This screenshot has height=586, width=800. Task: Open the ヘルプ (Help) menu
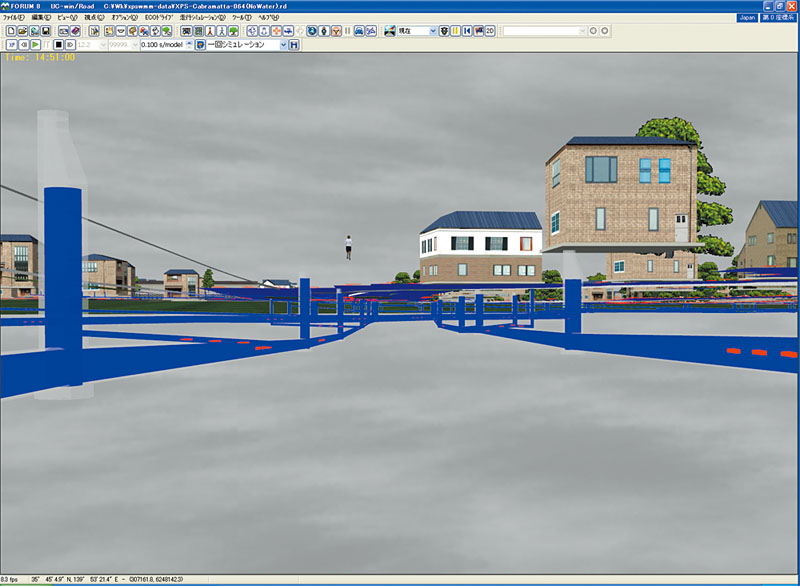click(x=268, y=18)
